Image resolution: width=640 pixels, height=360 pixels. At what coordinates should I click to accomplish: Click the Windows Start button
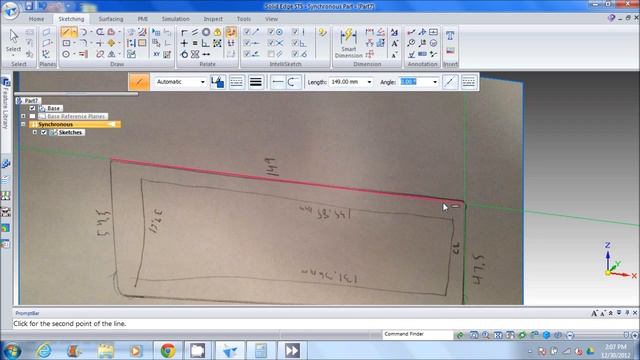pos(12,351)
